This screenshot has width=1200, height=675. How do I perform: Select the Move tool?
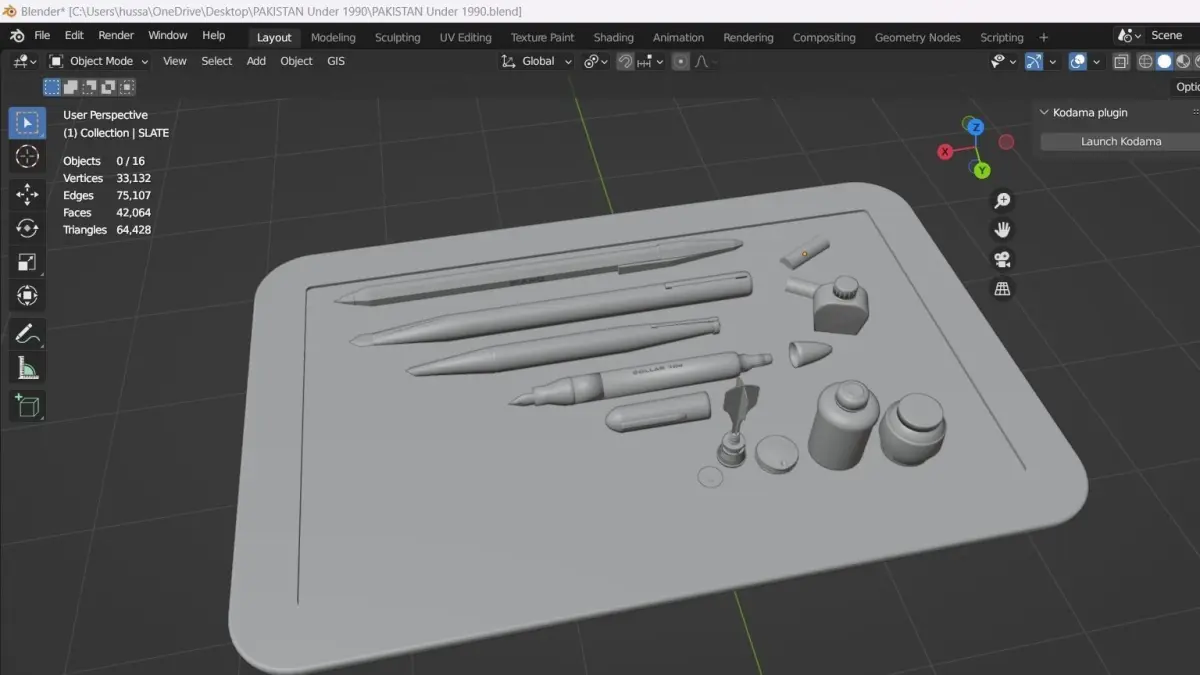pyautogui.click(x=27, y=194)
